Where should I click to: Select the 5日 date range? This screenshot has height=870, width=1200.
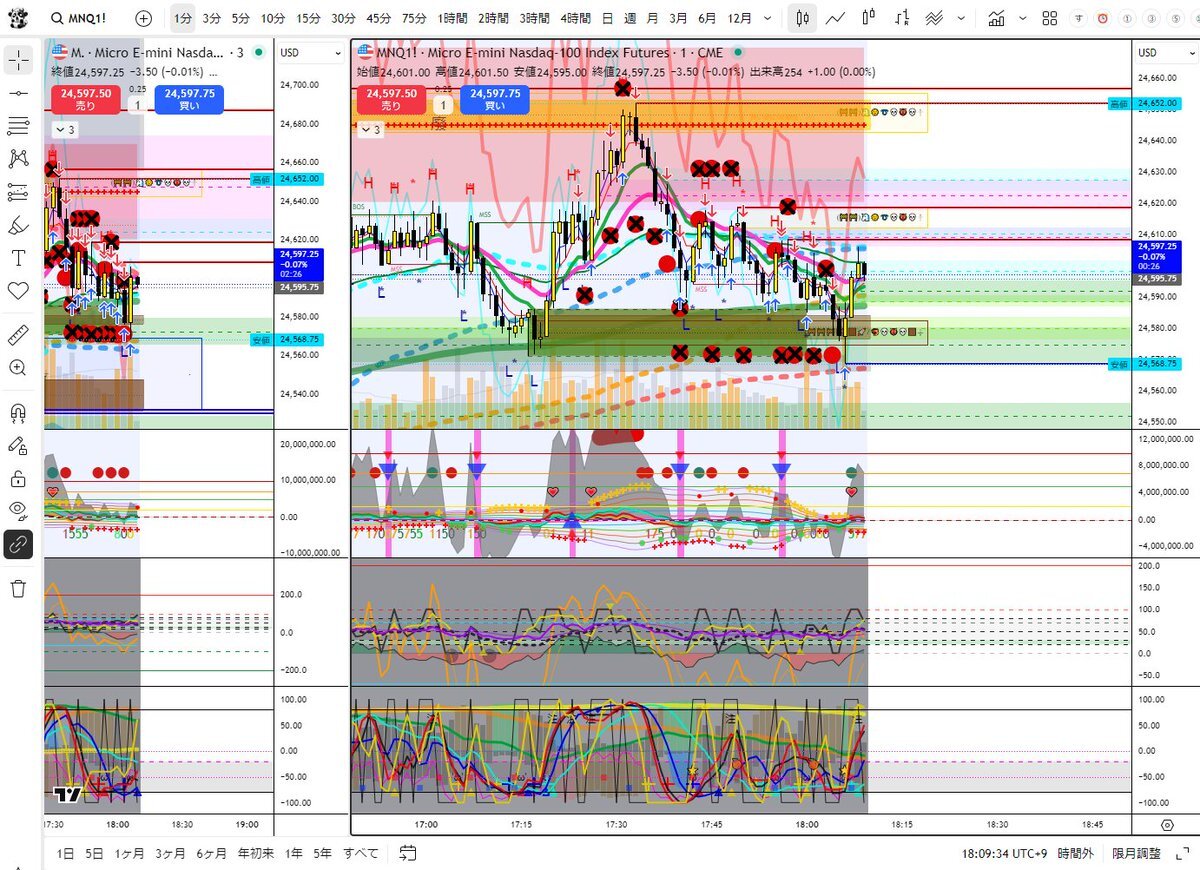[94, 853]
